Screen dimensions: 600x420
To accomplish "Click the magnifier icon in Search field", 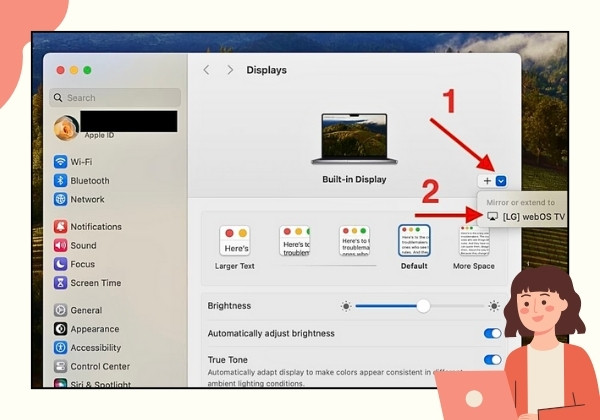I will click(x=58, y=98).
